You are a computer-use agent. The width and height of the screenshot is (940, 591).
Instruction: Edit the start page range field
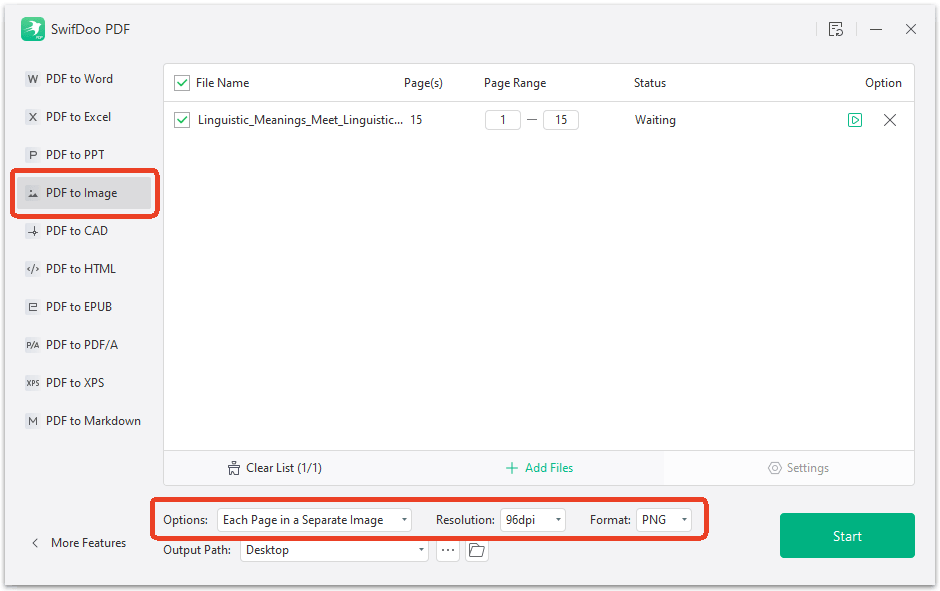pyautogui.click(x=502, y=120)
